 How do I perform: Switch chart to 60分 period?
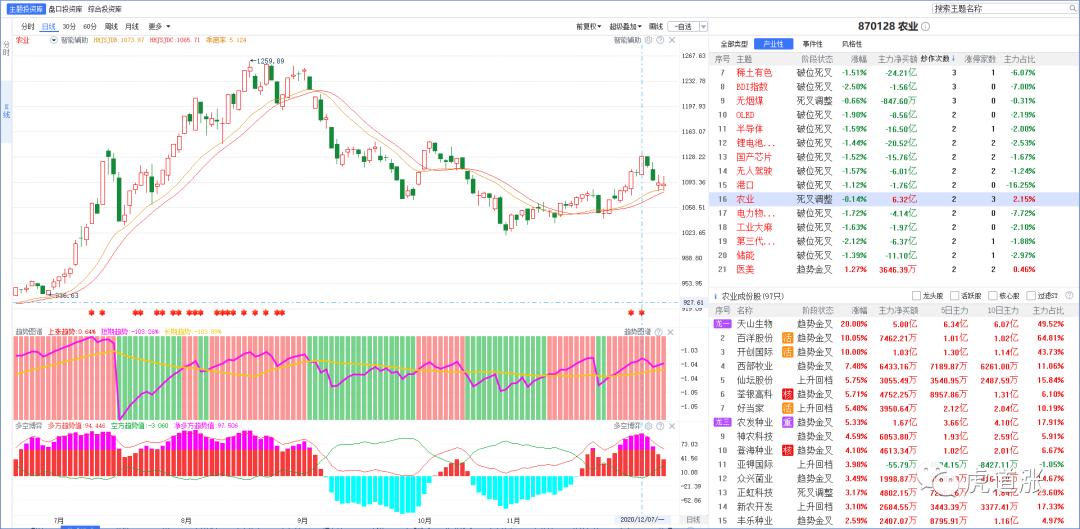[90, 26]
